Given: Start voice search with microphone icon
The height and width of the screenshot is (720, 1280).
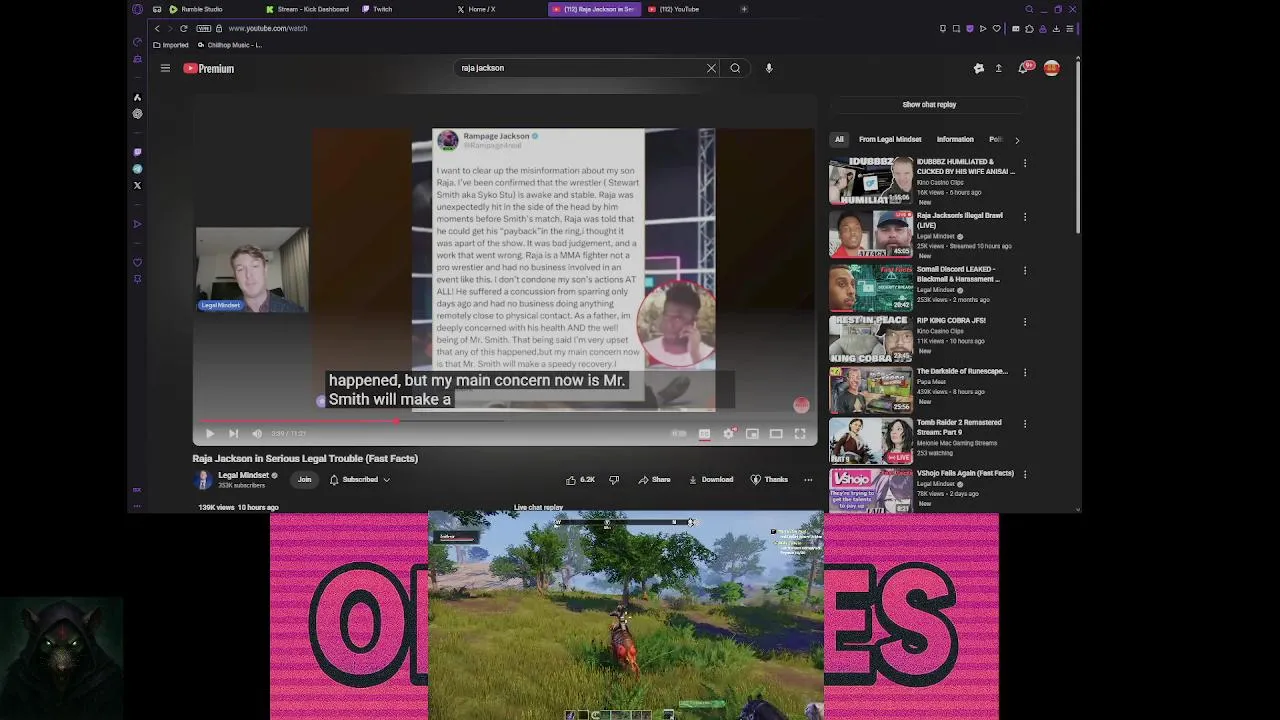Looking at the screenshot, I should (769, 68).
